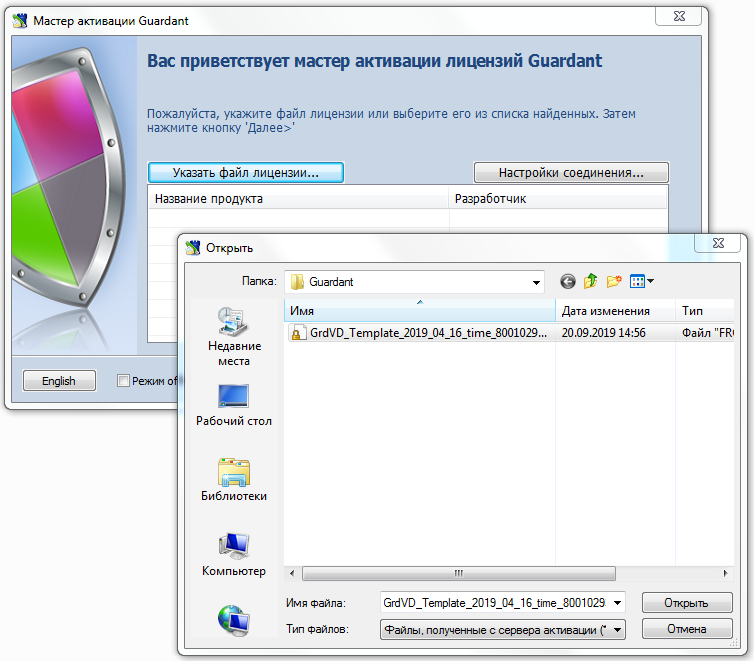Open Настройки соединения settings

click(x=570, y=173)
